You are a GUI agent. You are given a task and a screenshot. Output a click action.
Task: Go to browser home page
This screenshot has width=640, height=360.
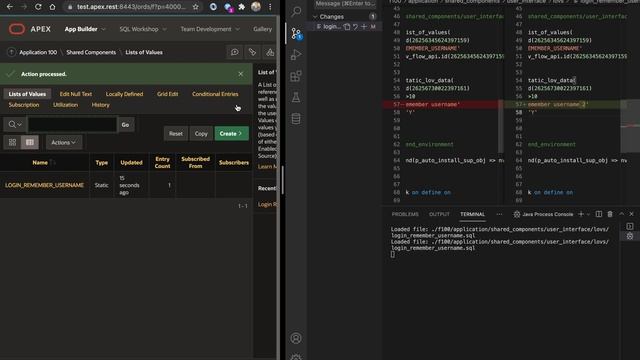52,7
